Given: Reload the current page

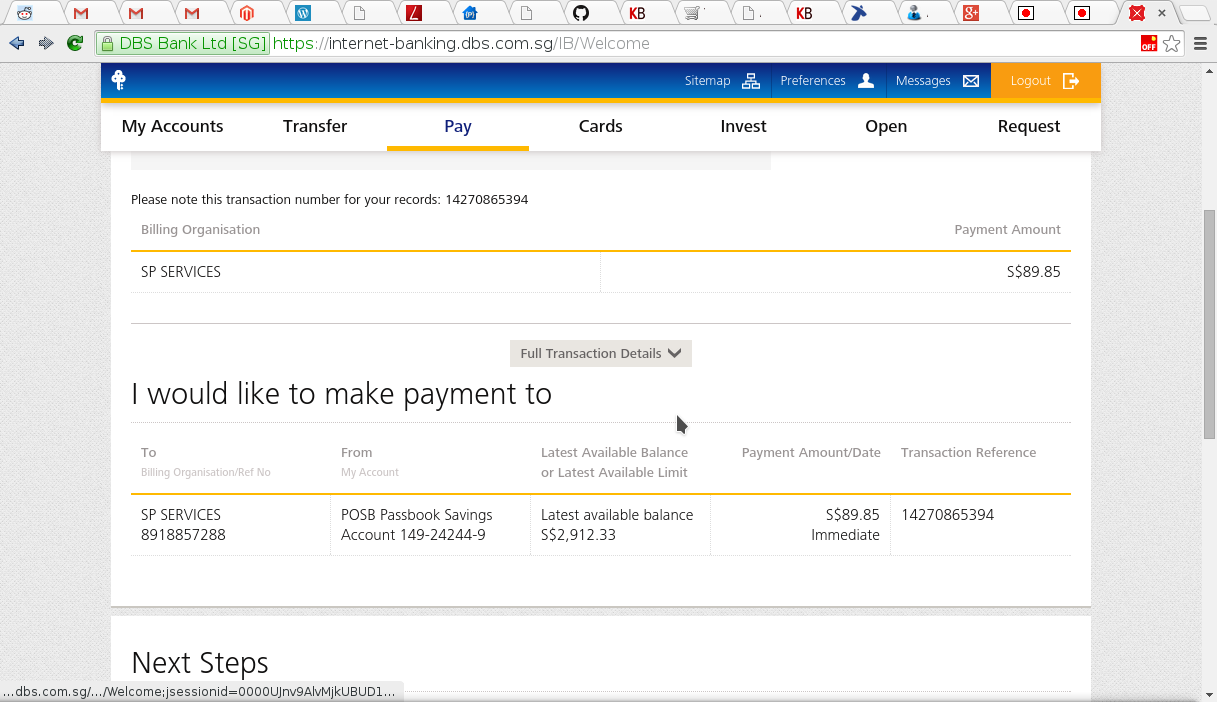Looking at the screenshot, I should pyautogui.click(x=75, y=43).
